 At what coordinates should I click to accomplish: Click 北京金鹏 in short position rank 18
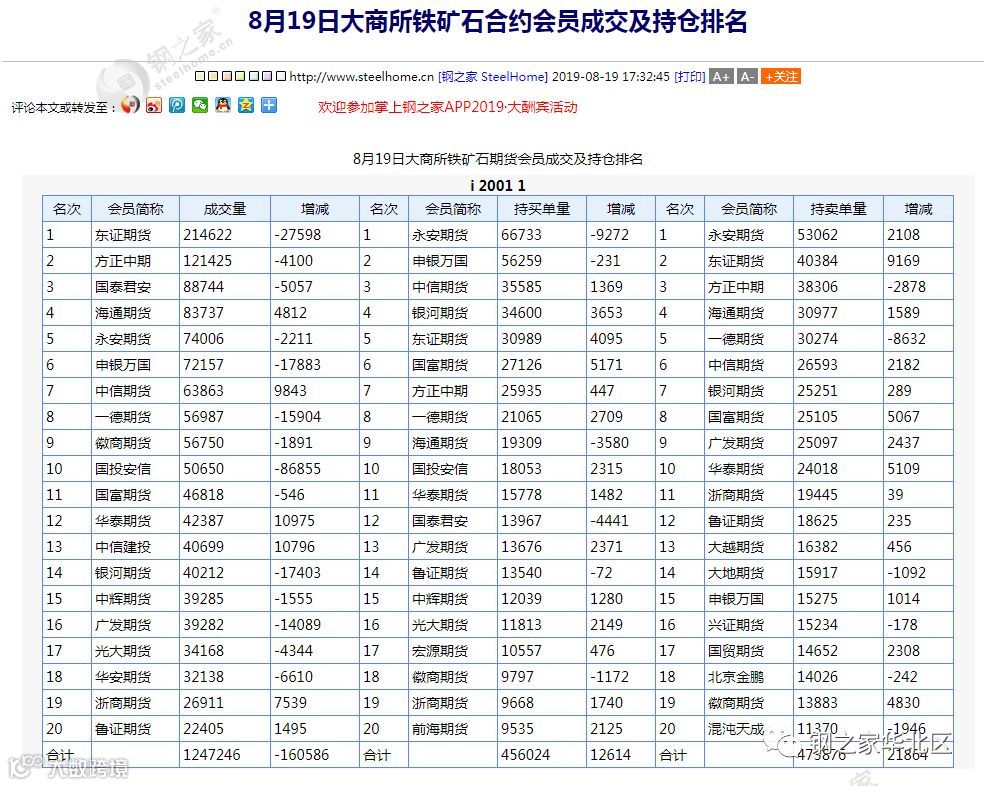click(x=736, y=677)
